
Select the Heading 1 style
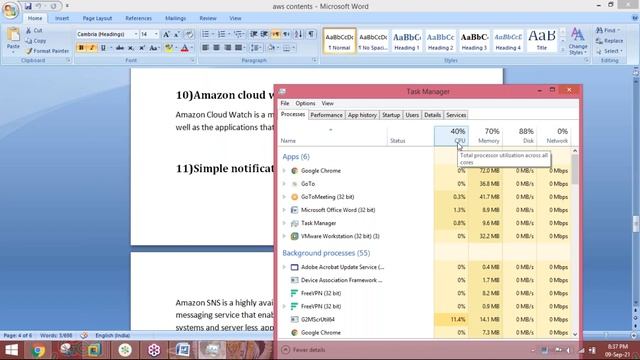point(407,40)
